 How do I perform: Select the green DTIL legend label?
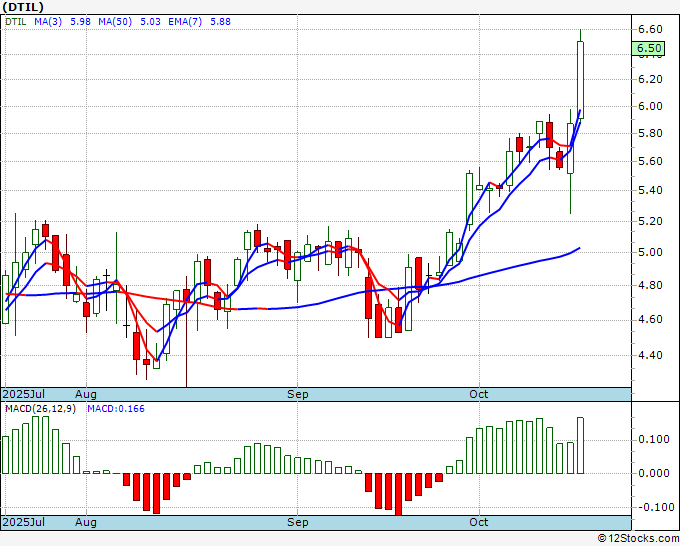pos(16,22)
